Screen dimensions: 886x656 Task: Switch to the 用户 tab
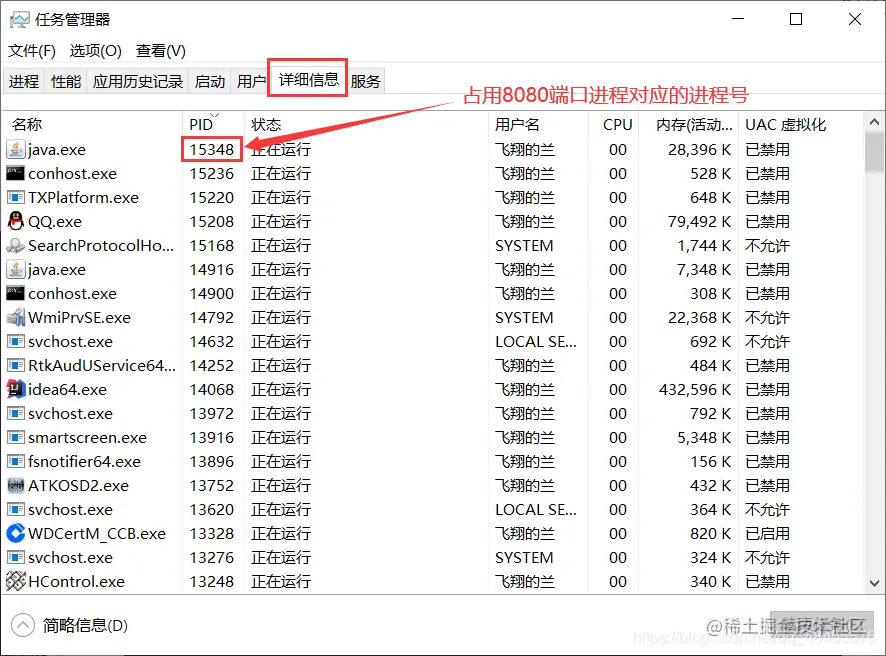click(x=250, y=81)
